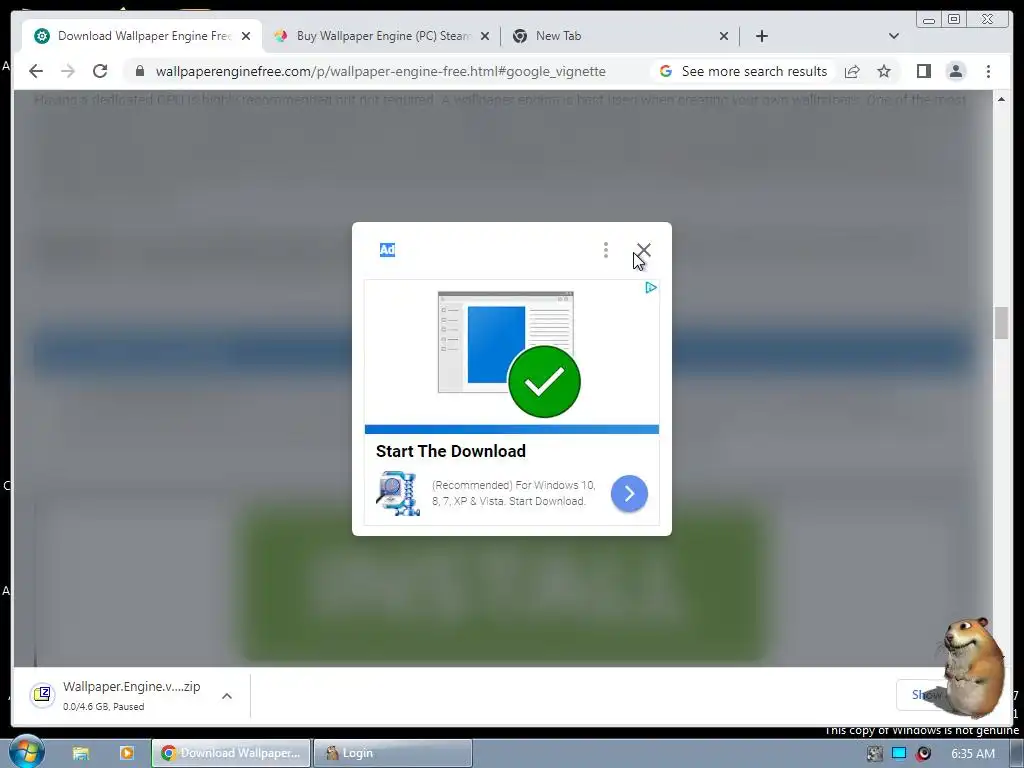The image size is (1024, 768).
Task: Open the Windows Start menu orb
Action: [25, 752]
